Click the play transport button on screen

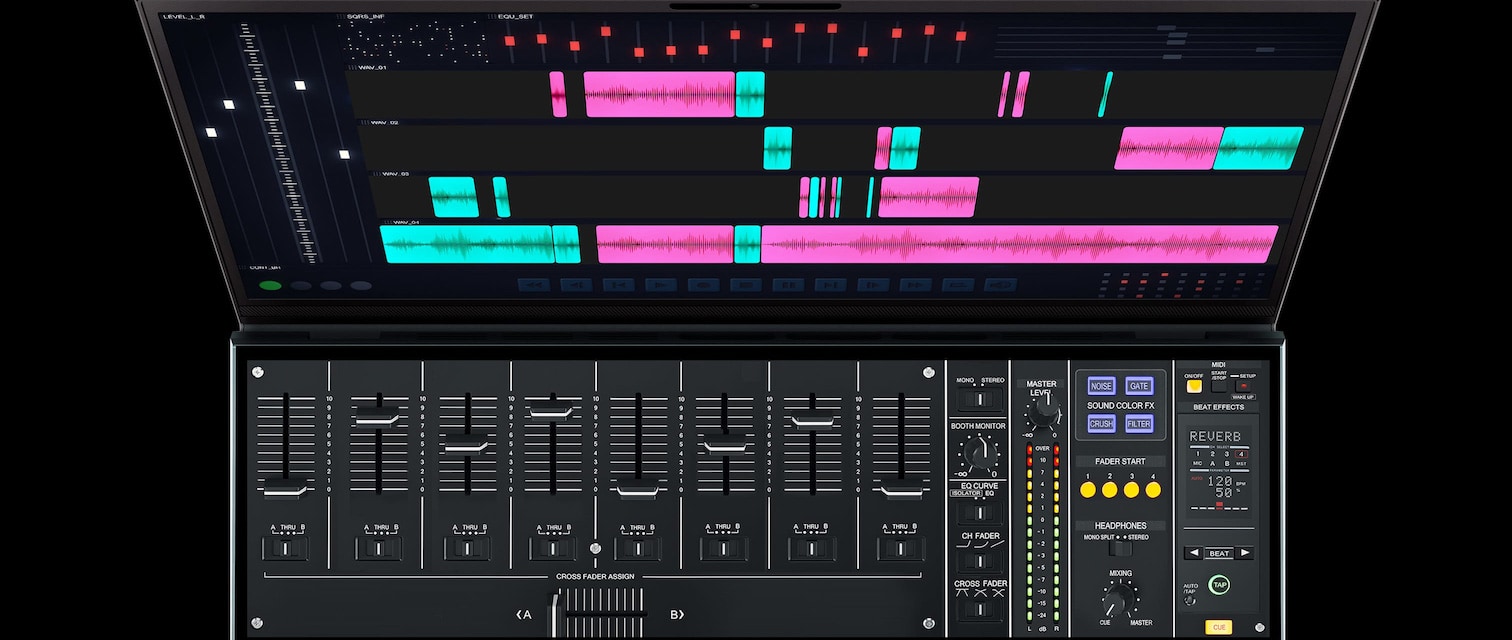coord(661,285)
